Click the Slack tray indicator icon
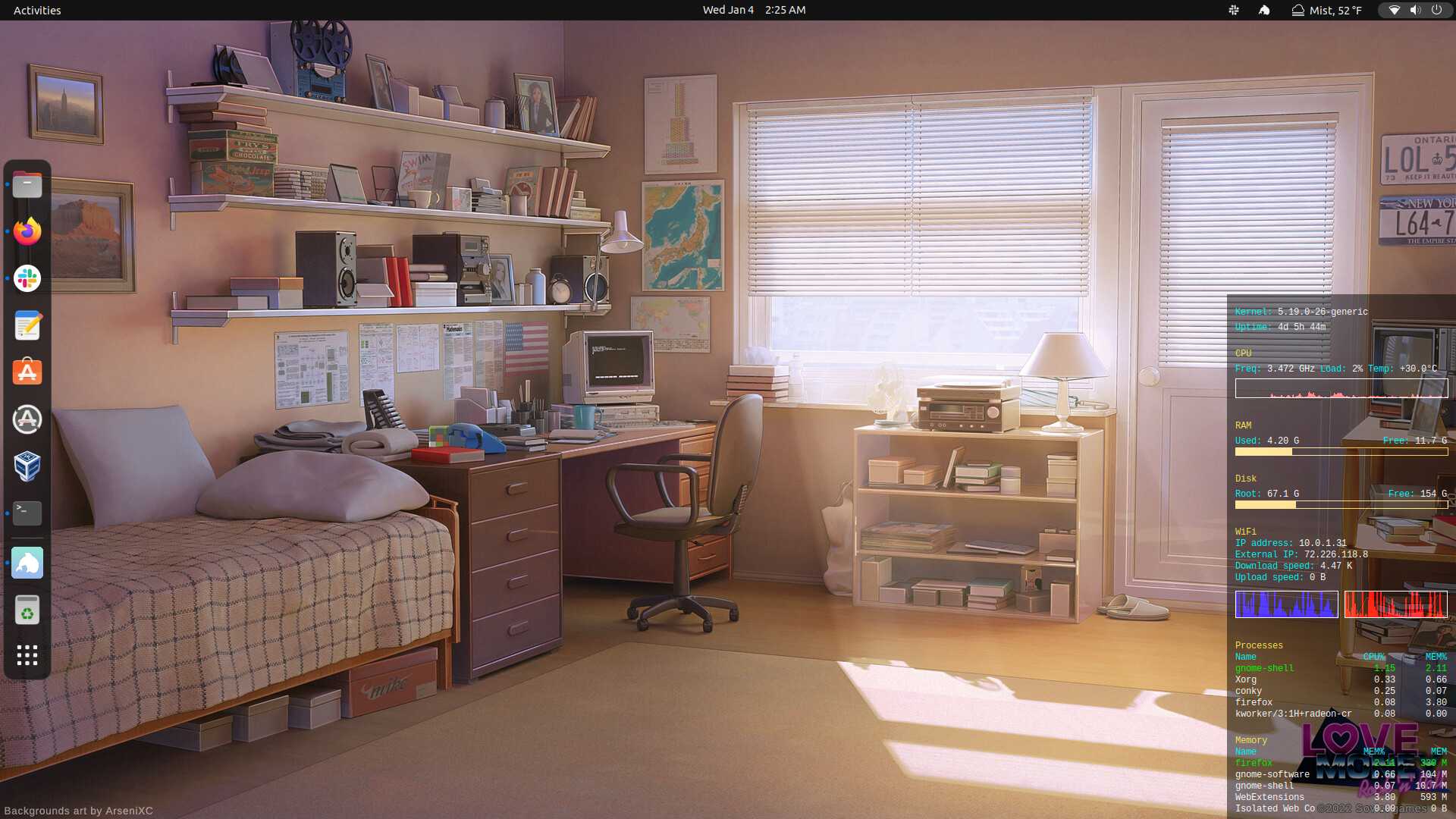The height and width of the screenshot is (819, 1456). pyautogui.click(x=1234, y=10)
